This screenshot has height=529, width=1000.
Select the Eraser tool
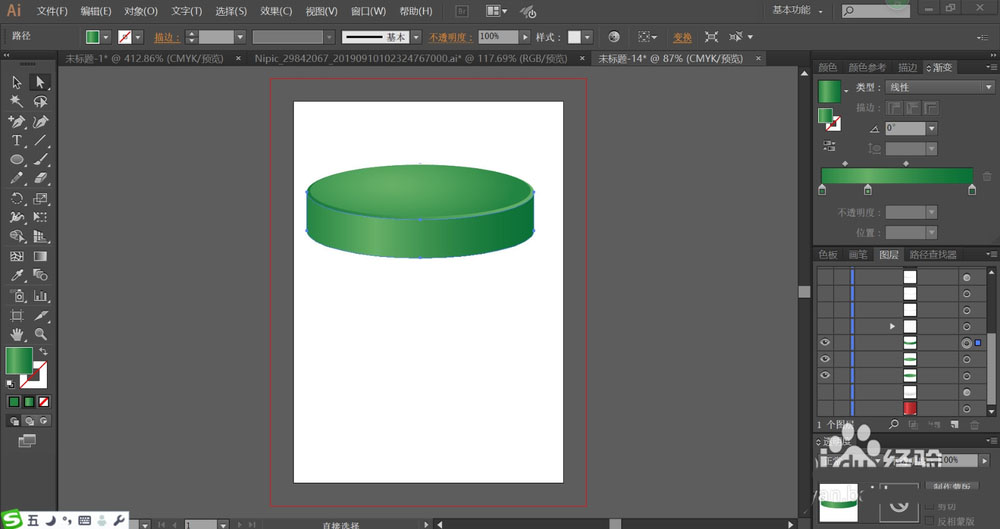coord(40,179)
